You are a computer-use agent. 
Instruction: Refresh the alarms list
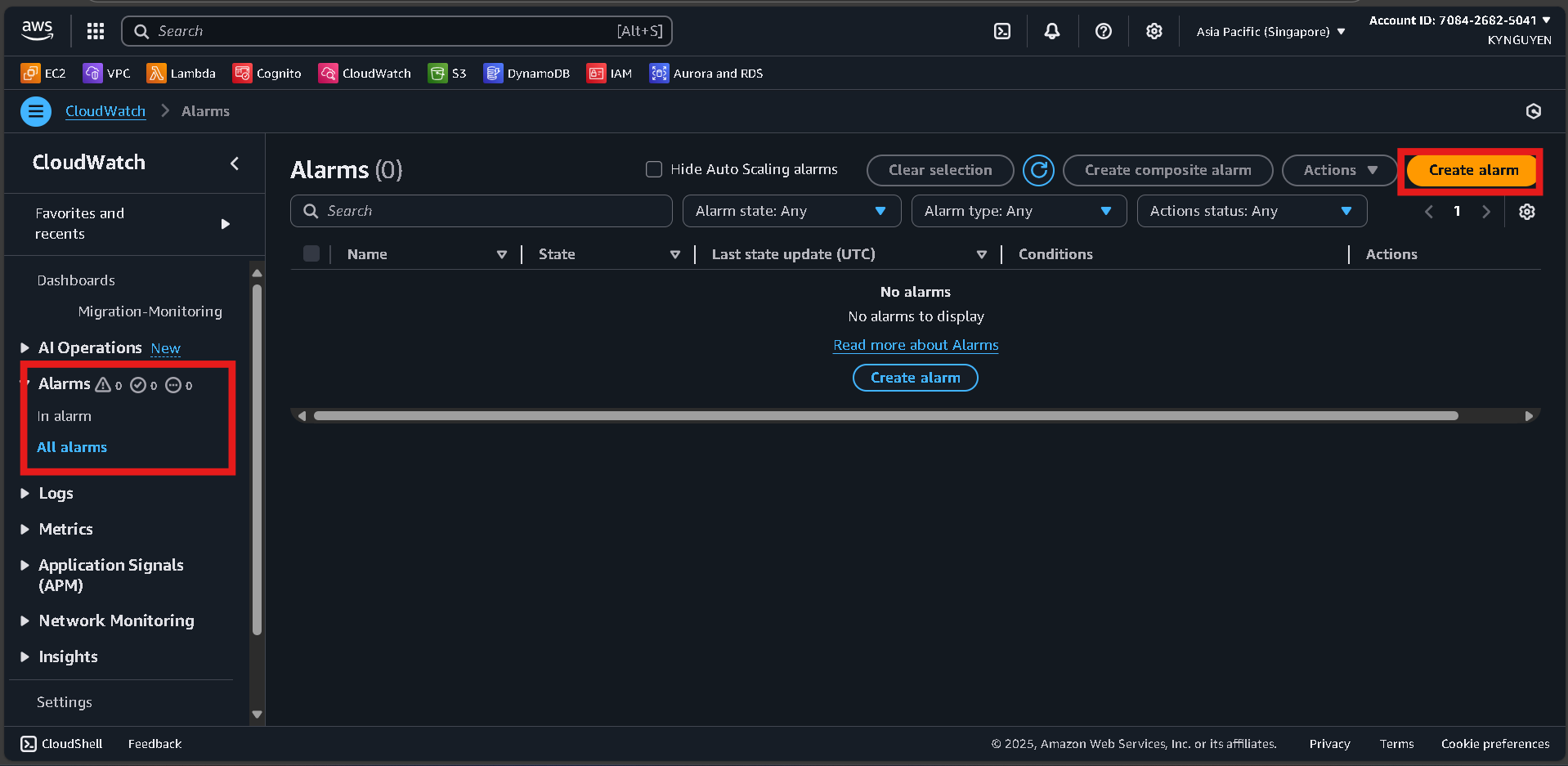(x=1038, y=170)
